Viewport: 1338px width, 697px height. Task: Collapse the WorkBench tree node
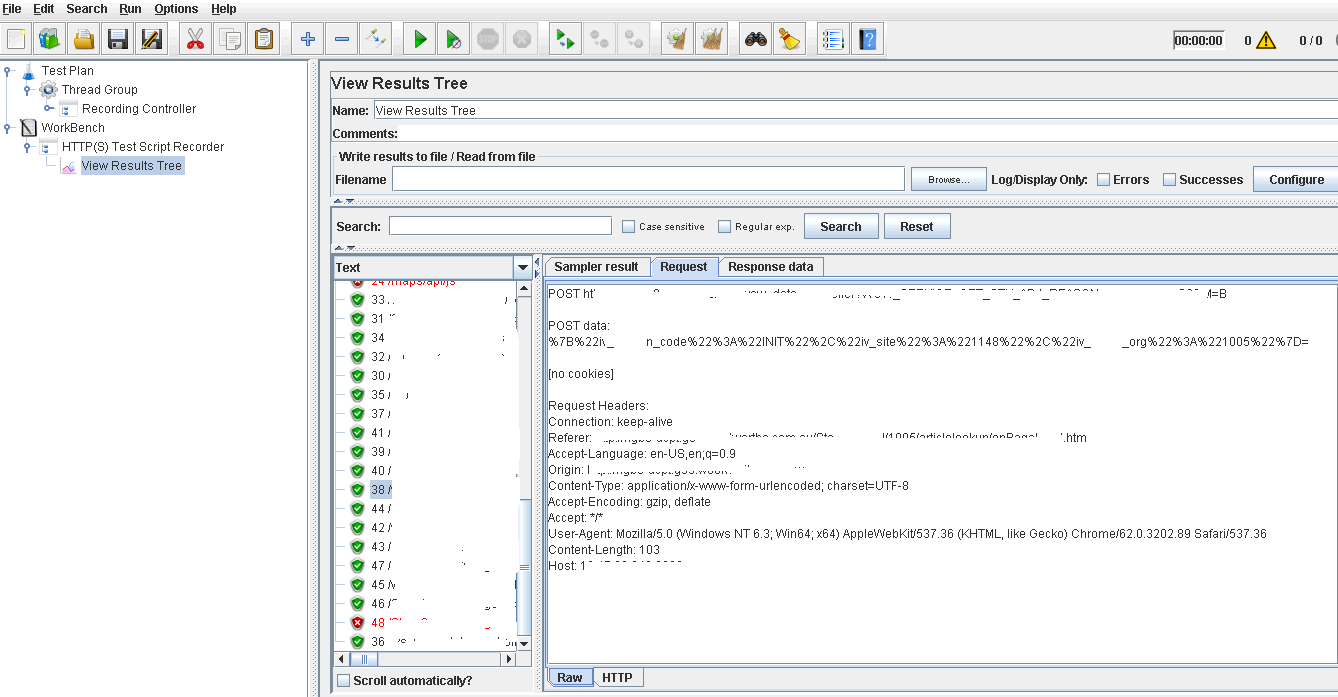pyautogui.click(x=8, y=128)
